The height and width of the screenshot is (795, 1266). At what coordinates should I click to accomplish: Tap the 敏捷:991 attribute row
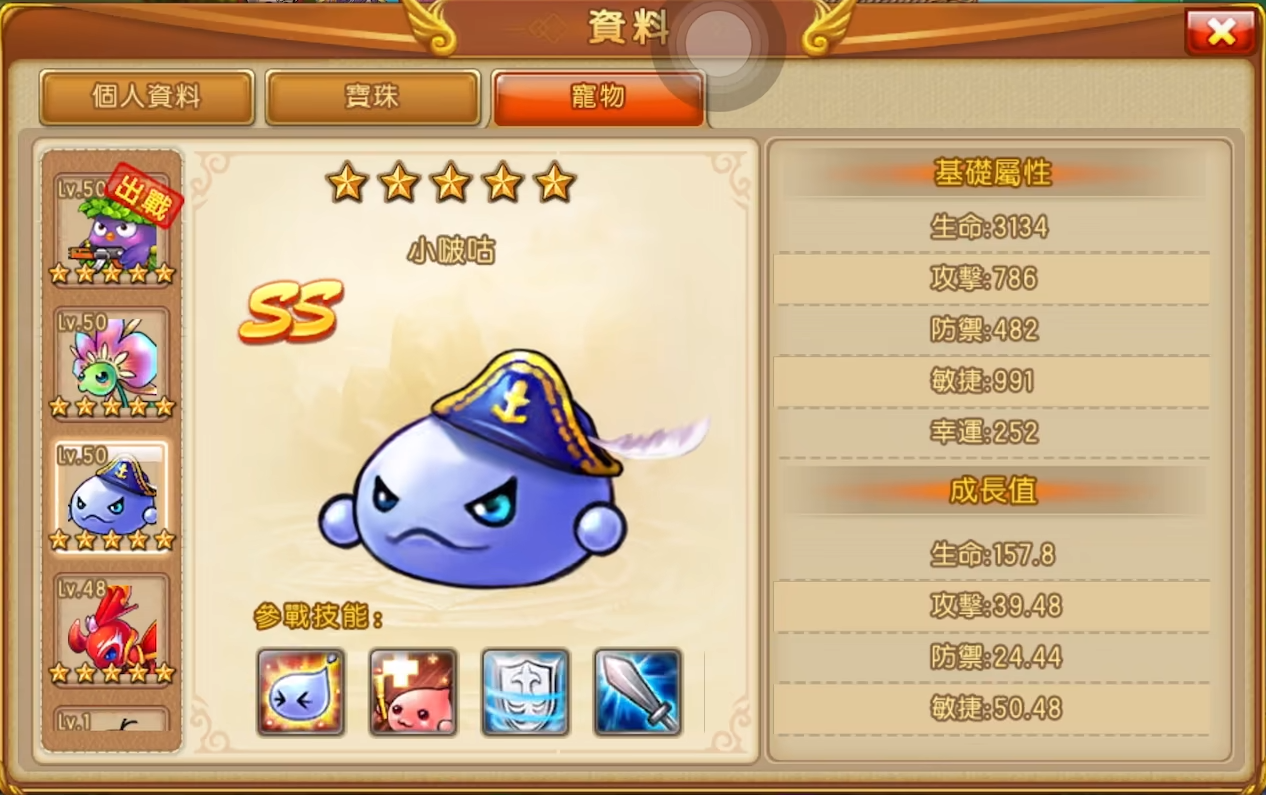(x=991, y=381)
